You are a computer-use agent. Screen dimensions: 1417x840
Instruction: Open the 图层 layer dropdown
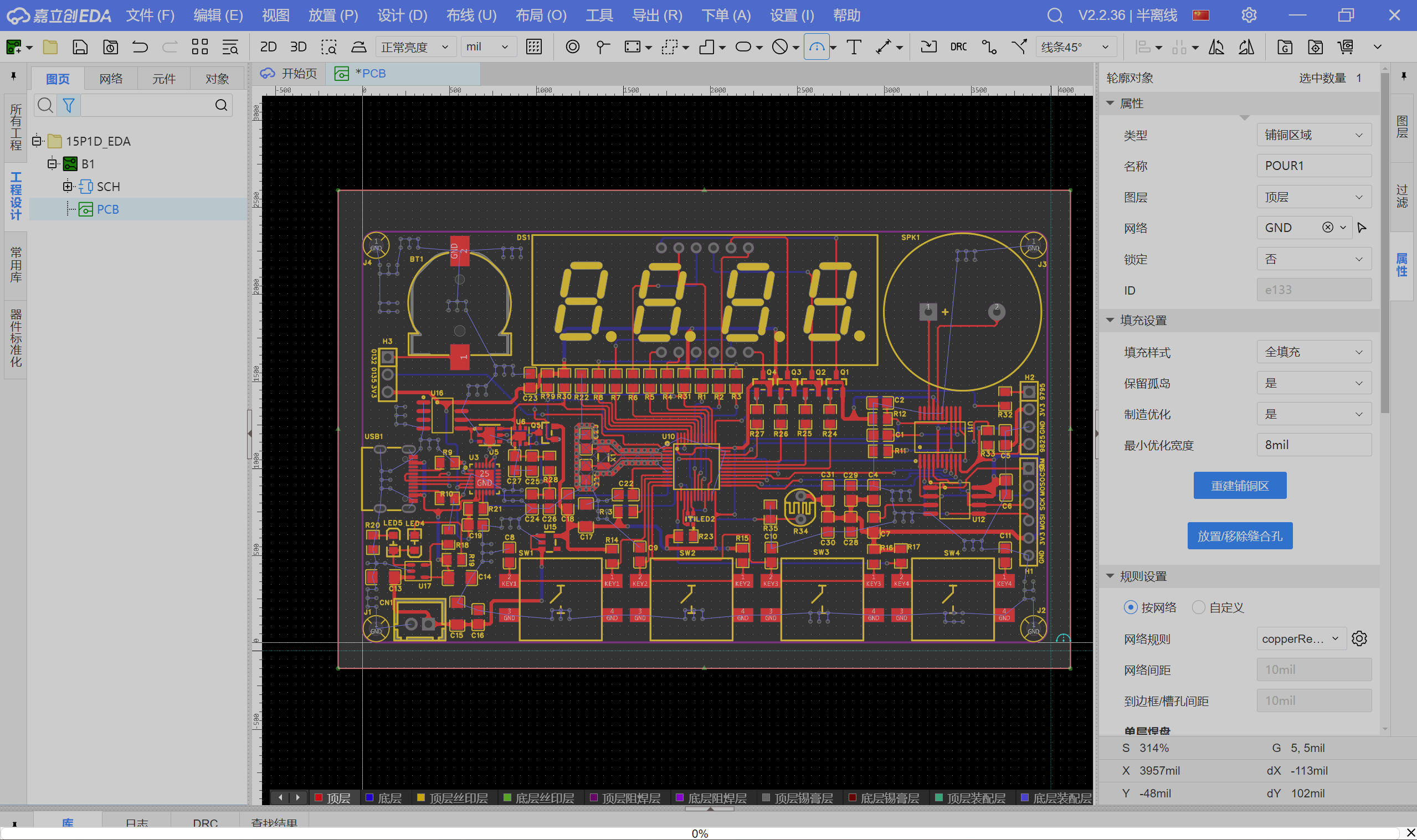[1313, 197]
